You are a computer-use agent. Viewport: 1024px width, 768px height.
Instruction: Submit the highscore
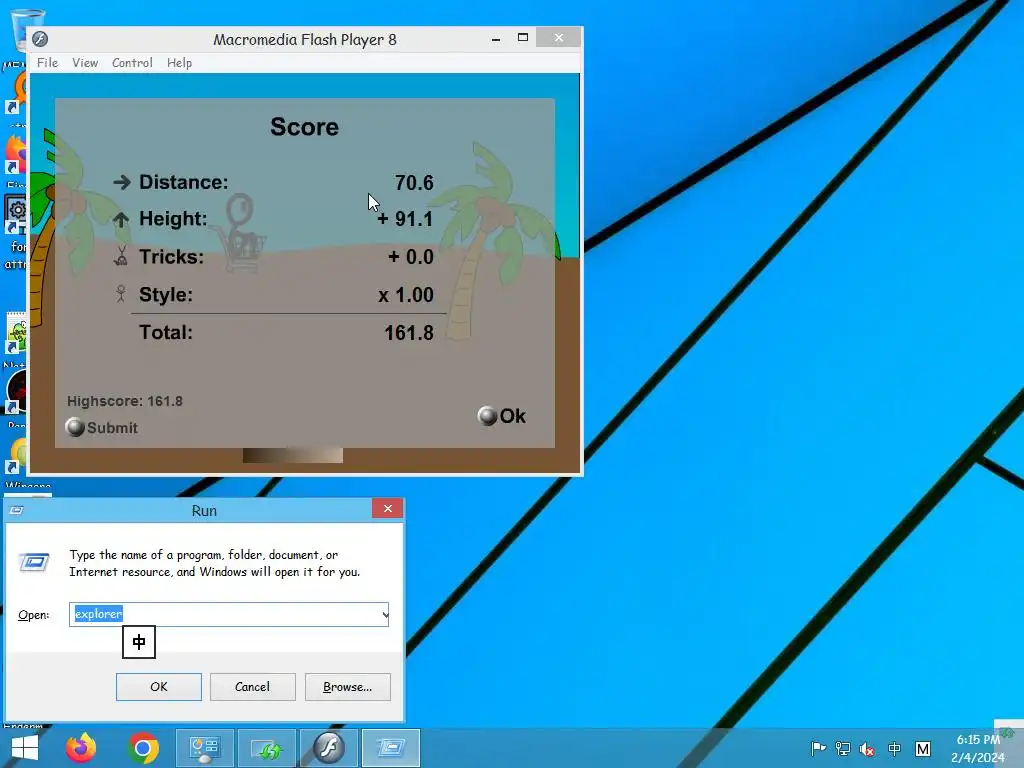point(102,427)
